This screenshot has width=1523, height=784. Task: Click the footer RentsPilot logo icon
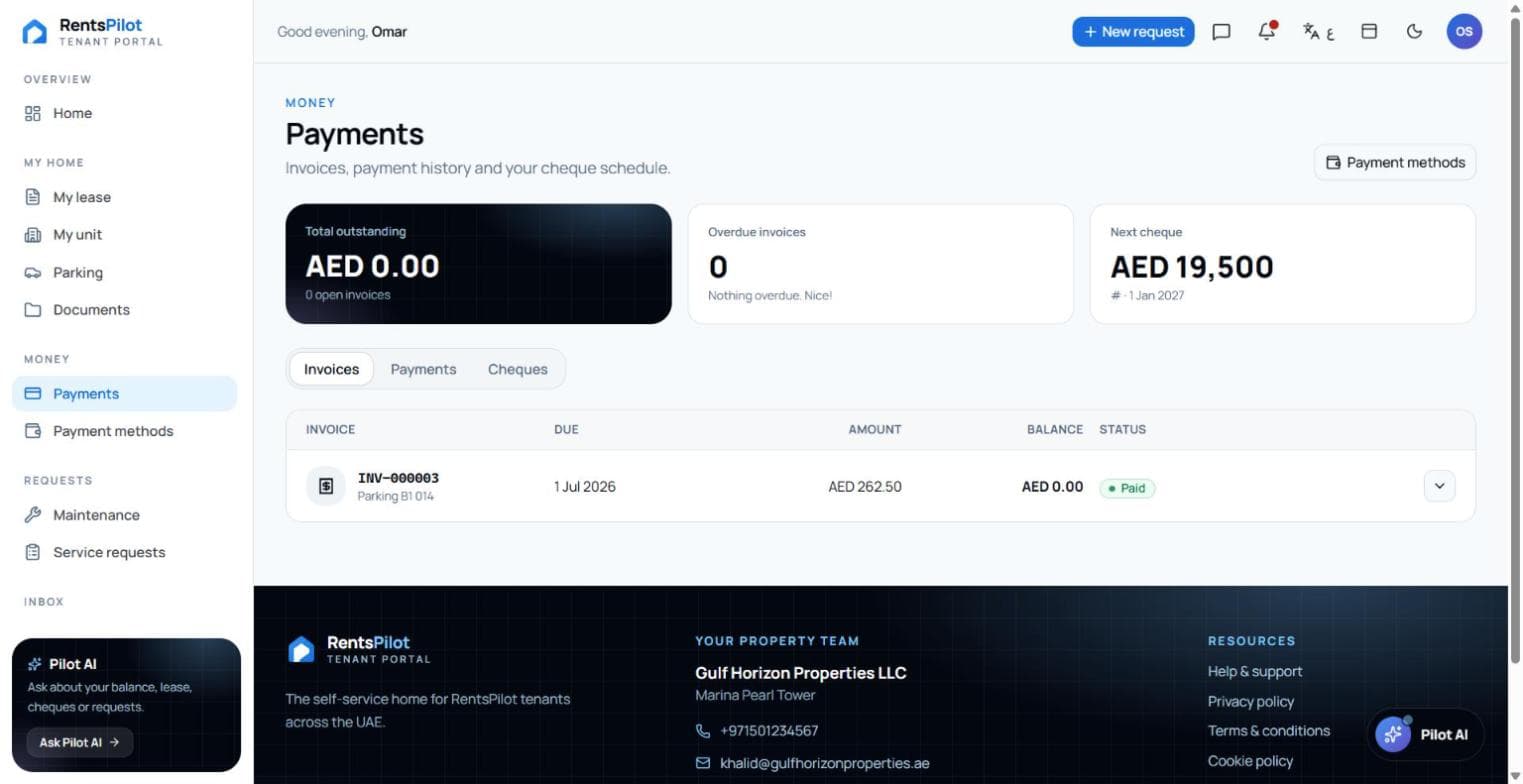[x=301, y=650]
